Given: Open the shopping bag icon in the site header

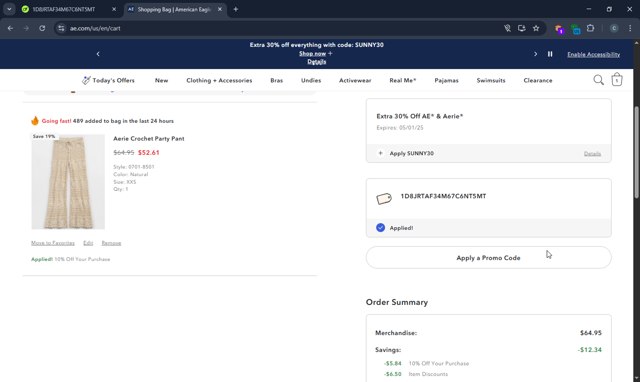Looking at the screenshot, I should pos(617,80).
